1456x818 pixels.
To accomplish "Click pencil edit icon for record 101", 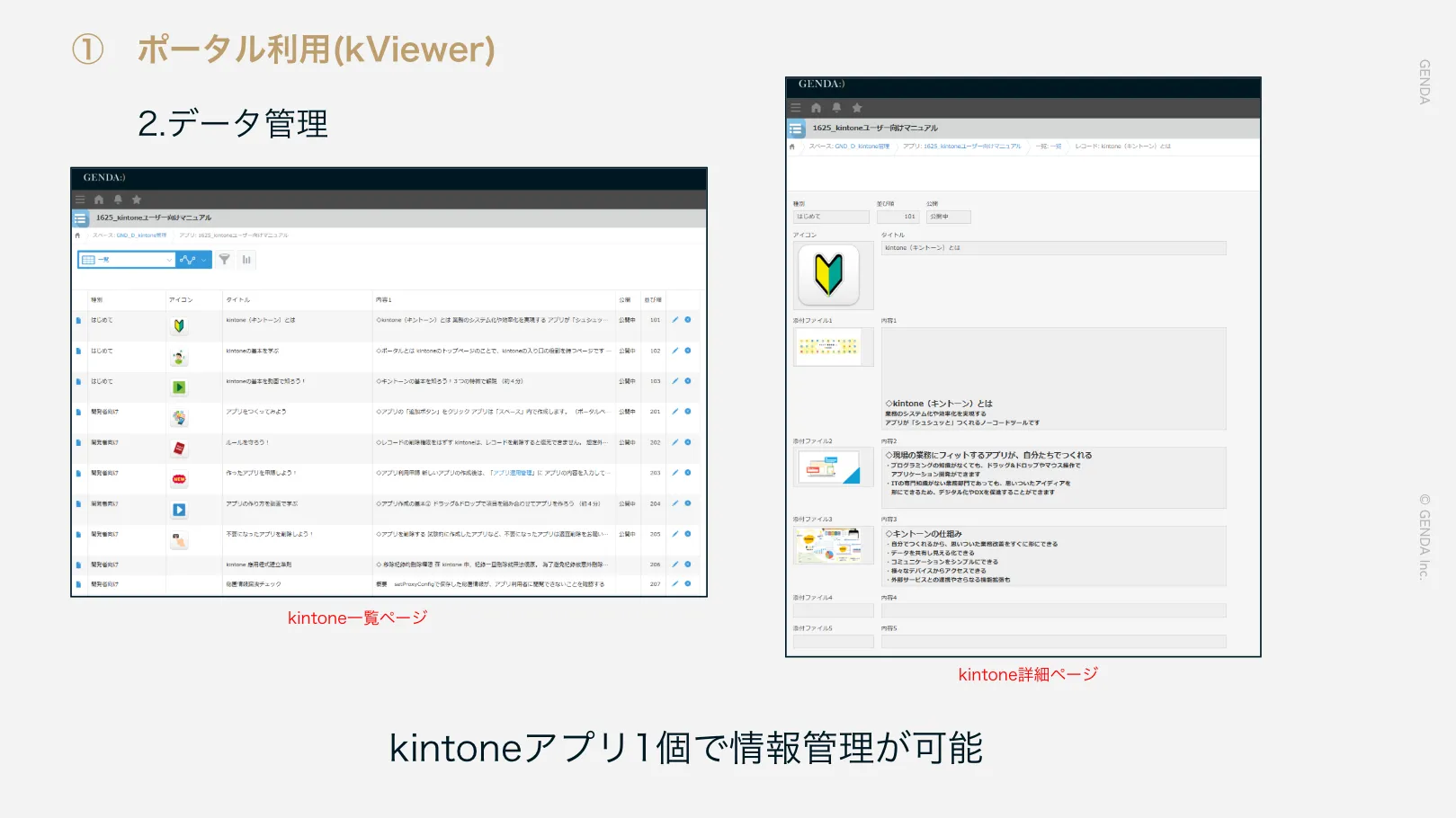I will [x=675, y=320].
